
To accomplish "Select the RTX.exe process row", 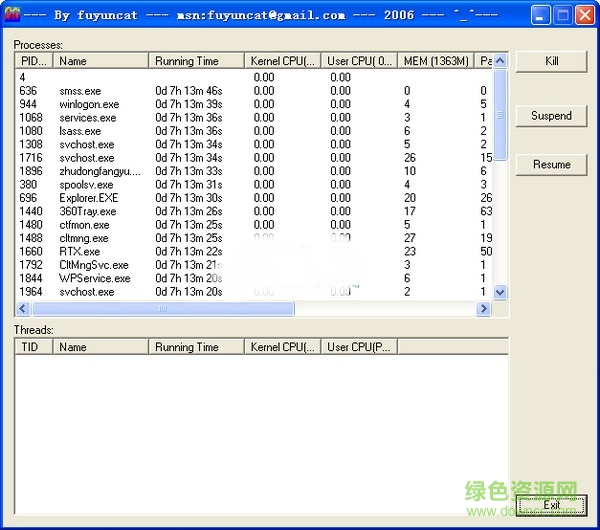I will tap(78, 252).
